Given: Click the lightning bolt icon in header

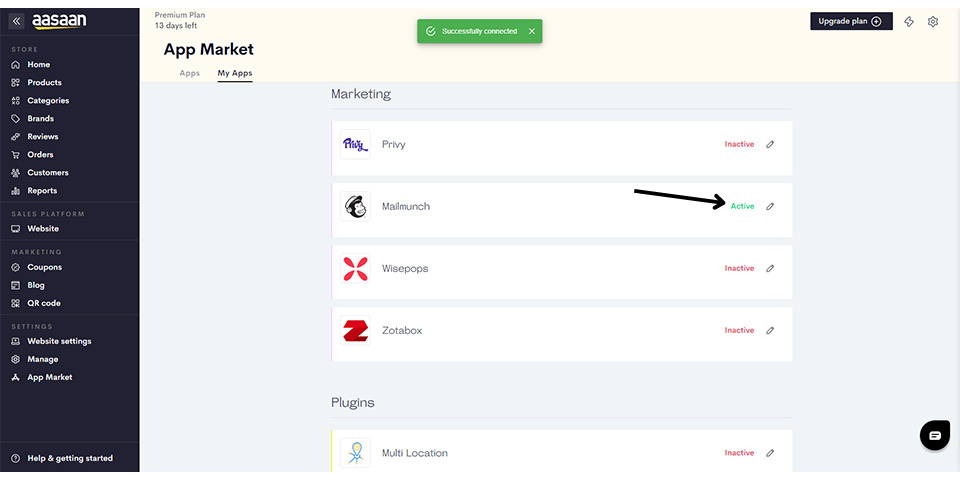Looking at the screenshot, I should 909,21.
